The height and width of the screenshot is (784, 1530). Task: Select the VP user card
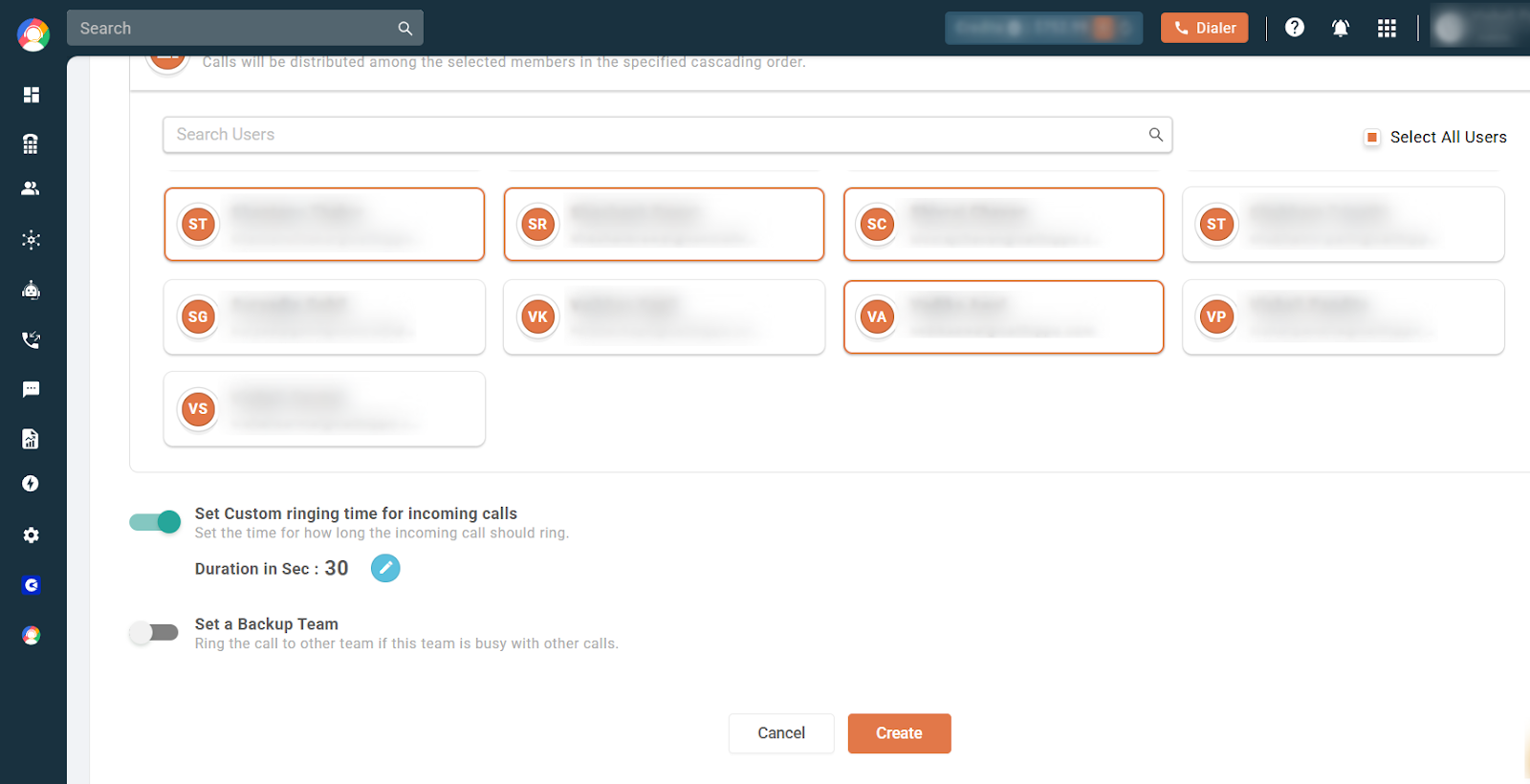(x=1344, y=317)
